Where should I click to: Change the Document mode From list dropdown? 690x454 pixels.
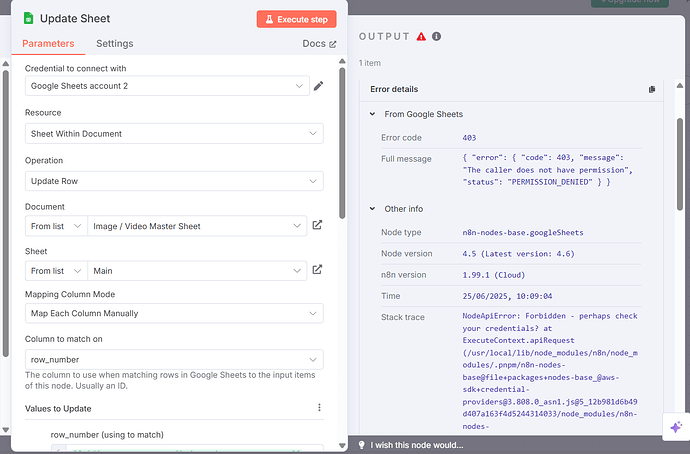point(56,226)
